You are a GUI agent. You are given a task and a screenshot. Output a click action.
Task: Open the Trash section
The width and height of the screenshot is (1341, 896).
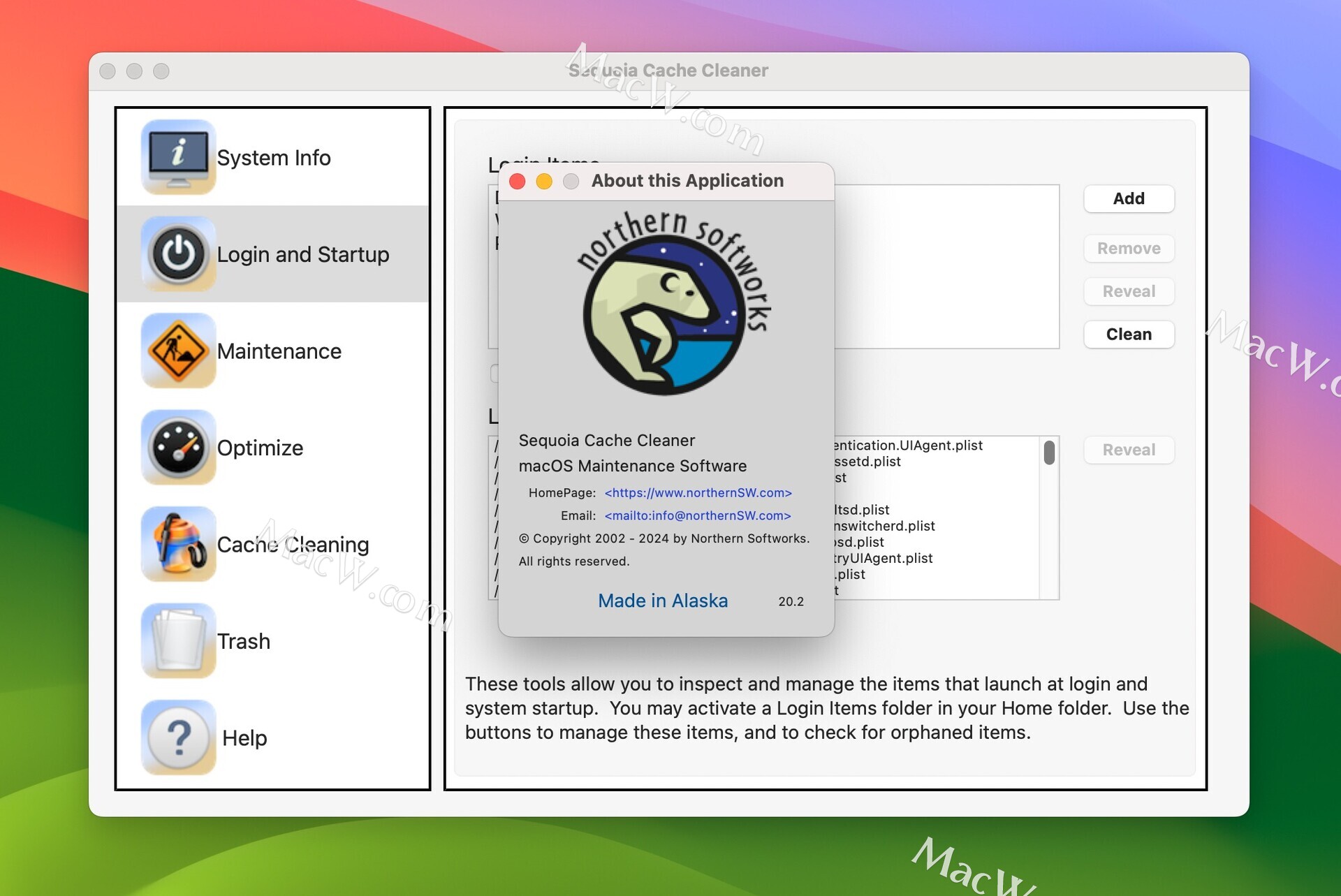click(x=243, y=641)
